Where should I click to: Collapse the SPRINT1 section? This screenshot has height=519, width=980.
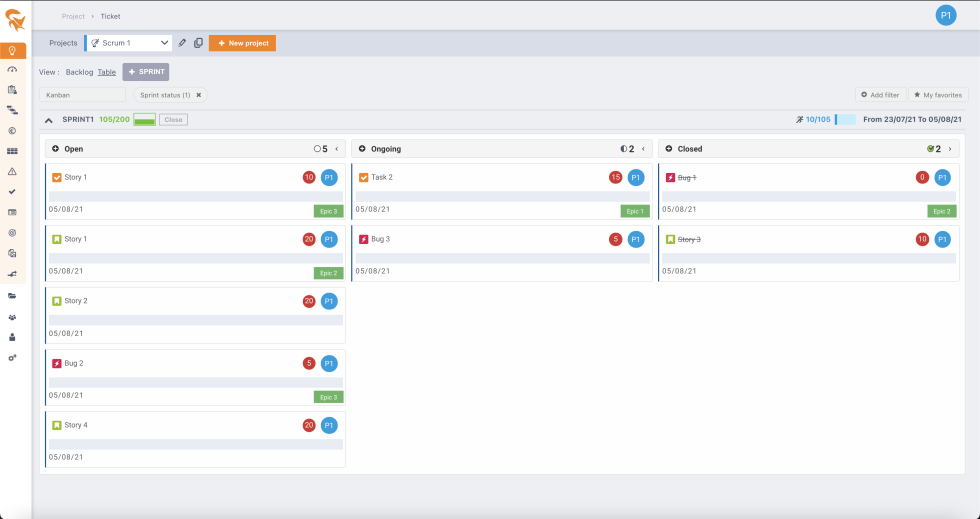(49, 119)
